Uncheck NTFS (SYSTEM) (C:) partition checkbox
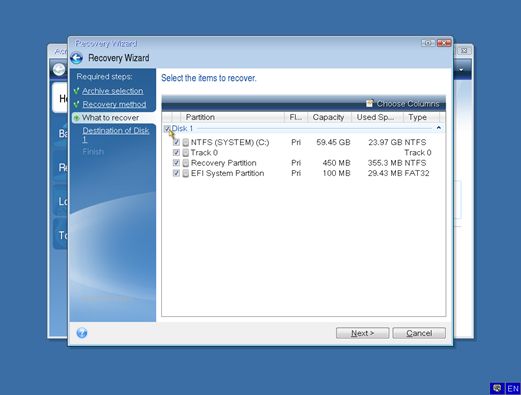This screenshot has width=521, height=395. click(176, 142)
